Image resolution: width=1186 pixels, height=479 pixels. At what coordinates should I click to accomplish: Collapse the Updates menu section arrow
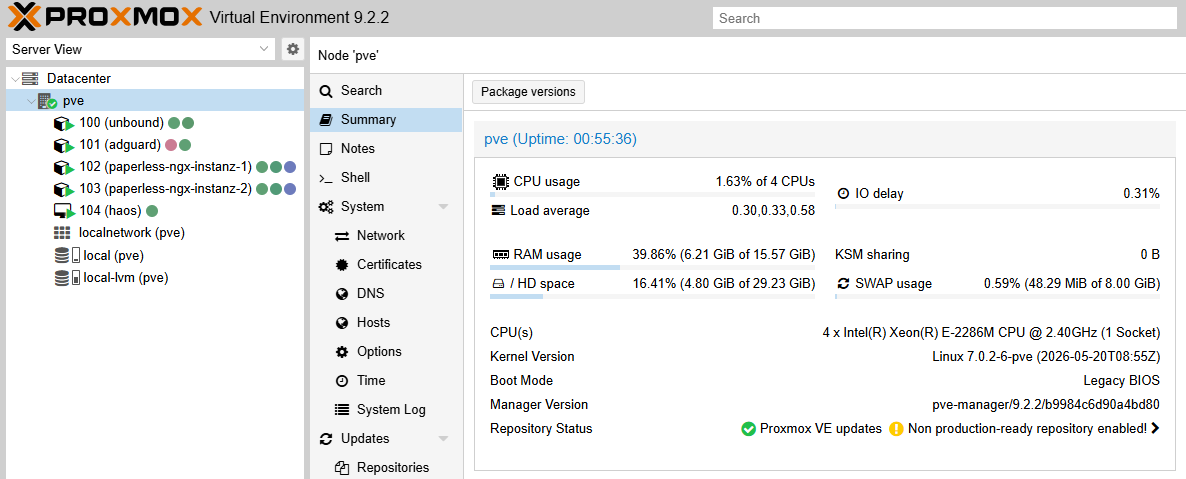point(443,439)
